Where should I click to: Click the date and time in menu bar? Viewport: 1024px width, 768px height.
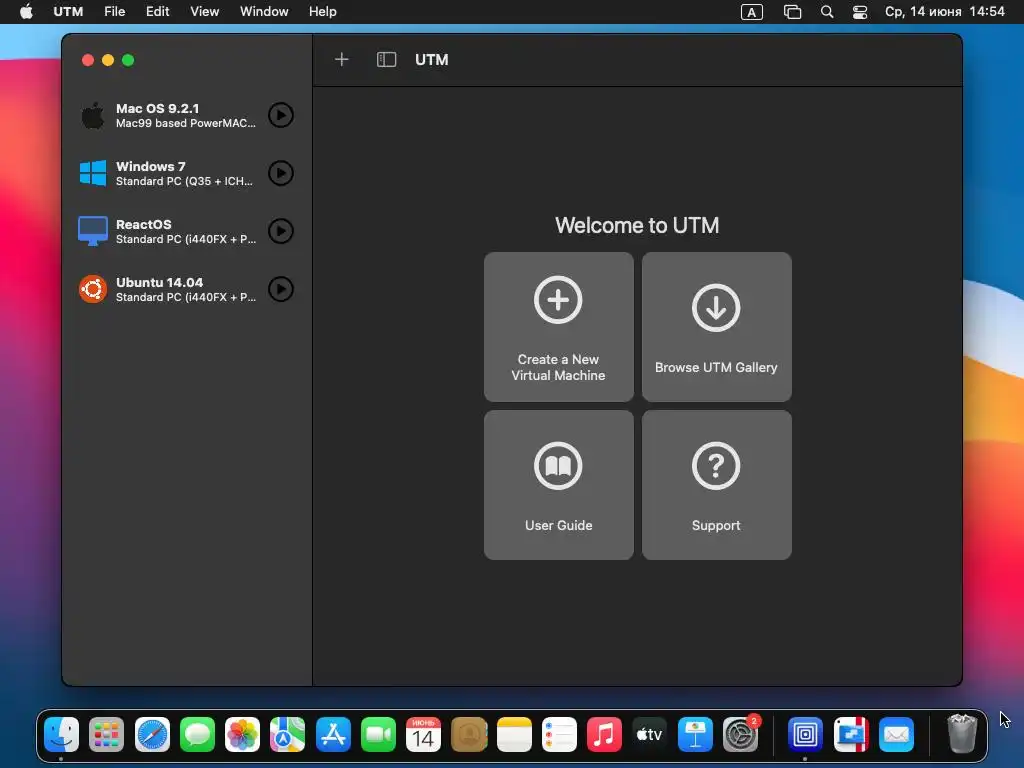pos(944,12)
